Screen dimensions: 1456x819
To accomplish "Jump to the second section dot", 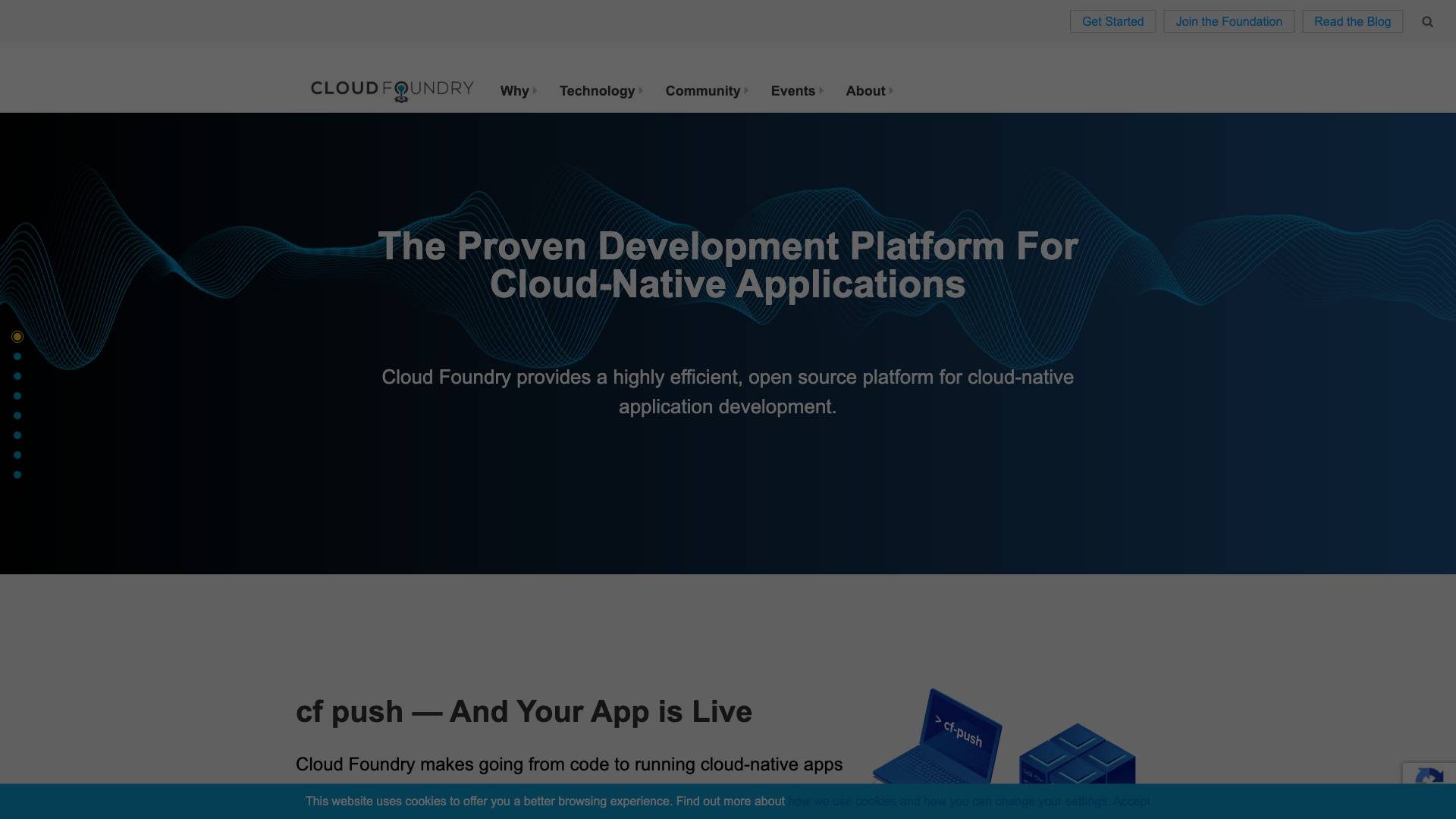I will point(17,356).
